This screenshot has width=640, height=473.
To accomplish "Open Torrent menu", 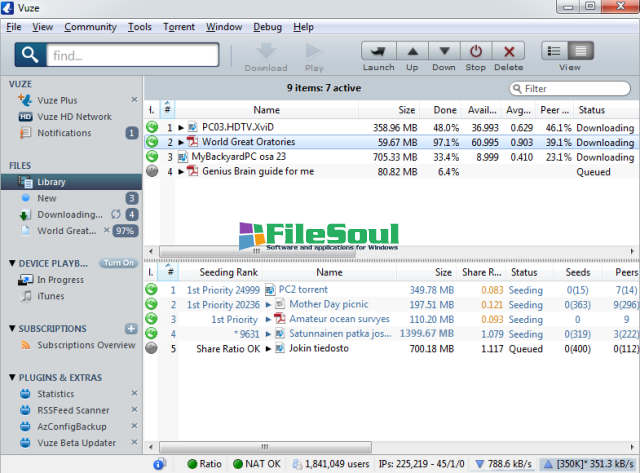I will click(x=179, y=27).
